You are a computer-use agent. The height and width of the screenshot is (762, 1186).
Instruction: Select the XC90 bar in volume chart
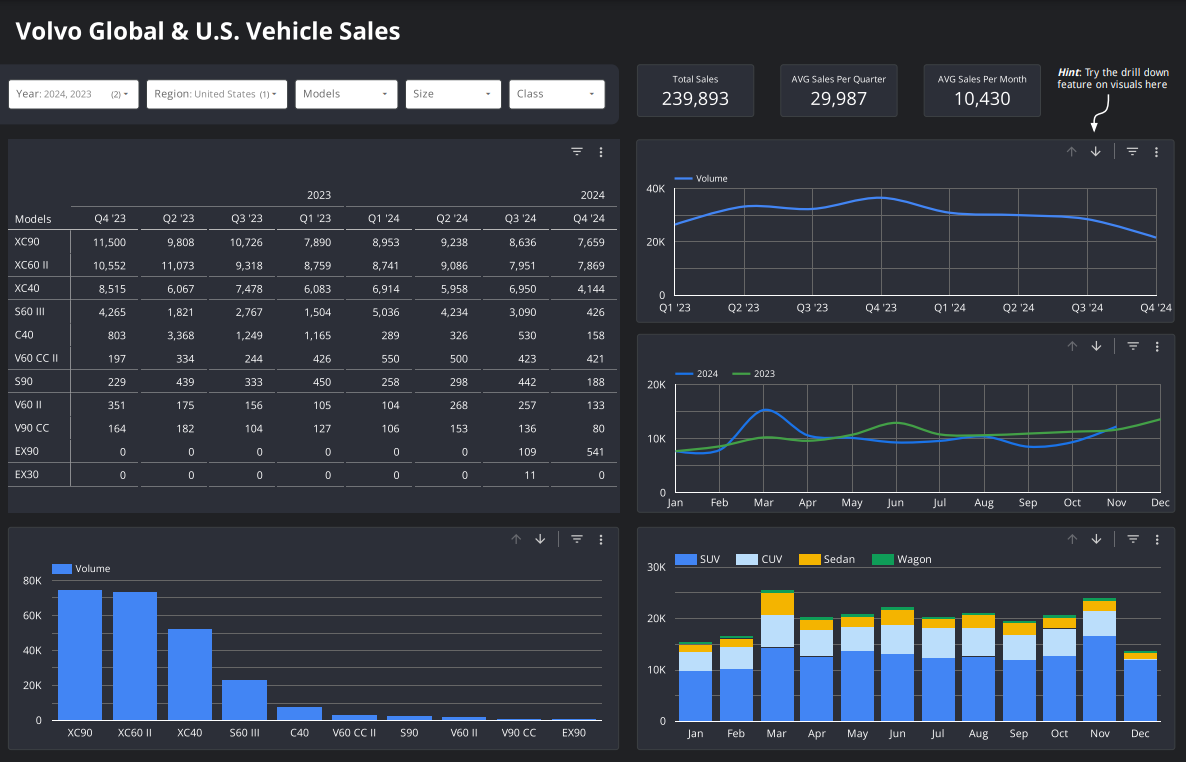79,655
